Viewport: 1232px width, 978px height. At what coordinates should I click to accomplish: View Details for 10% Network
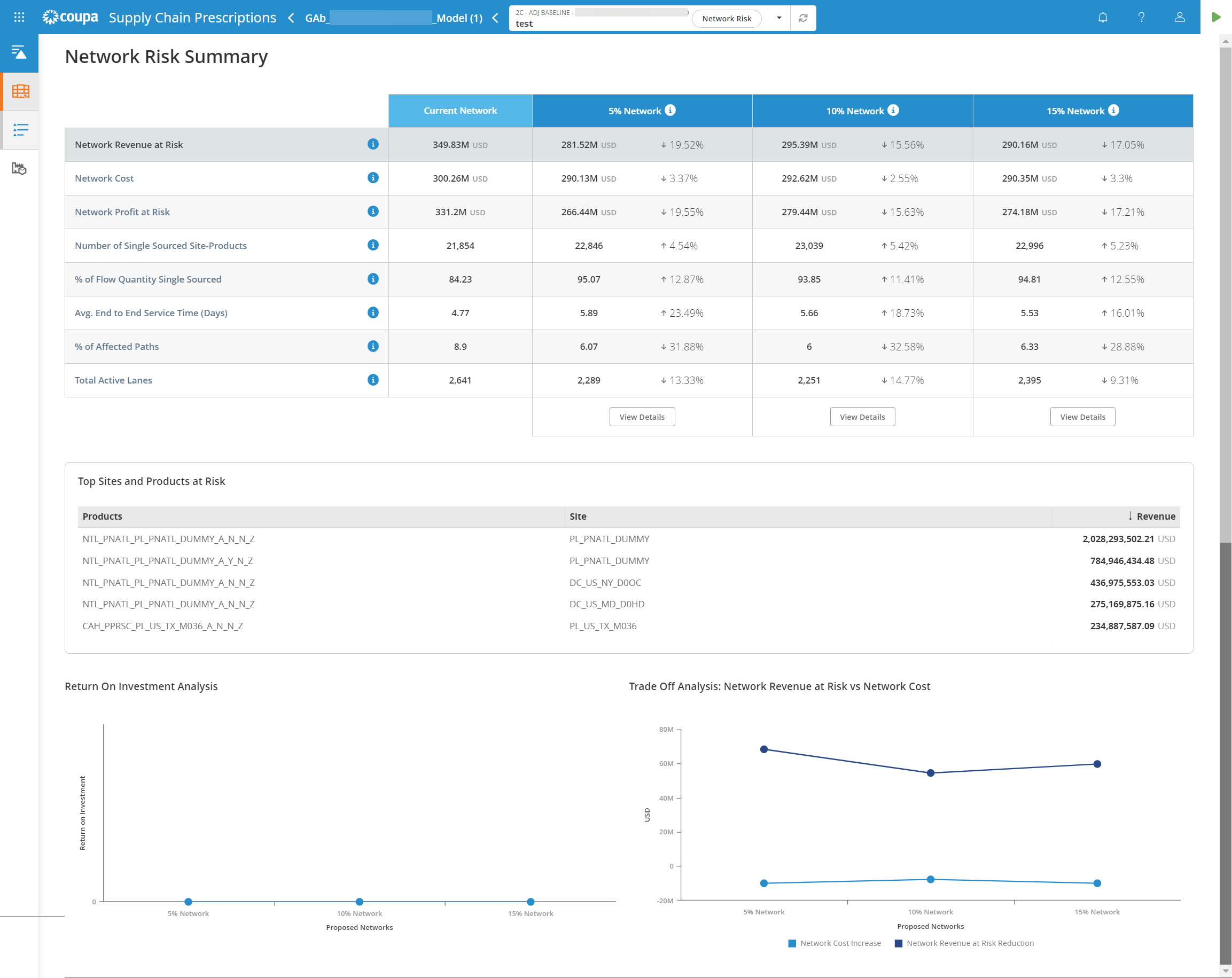coord(862,417)
